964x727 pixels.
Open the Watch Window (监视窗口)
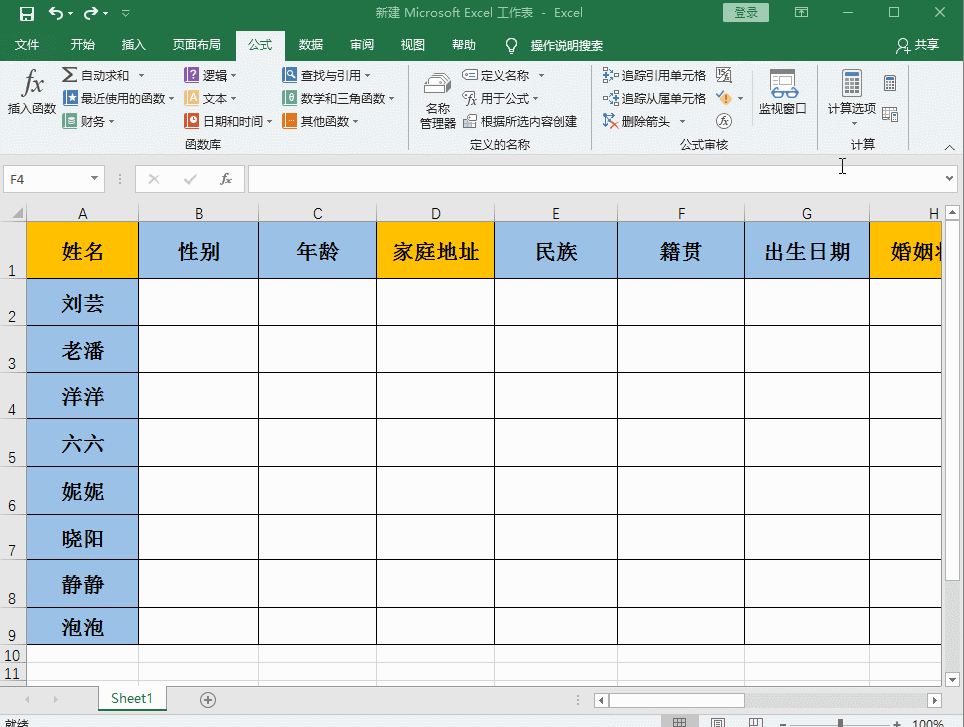[x=783, y=97]
